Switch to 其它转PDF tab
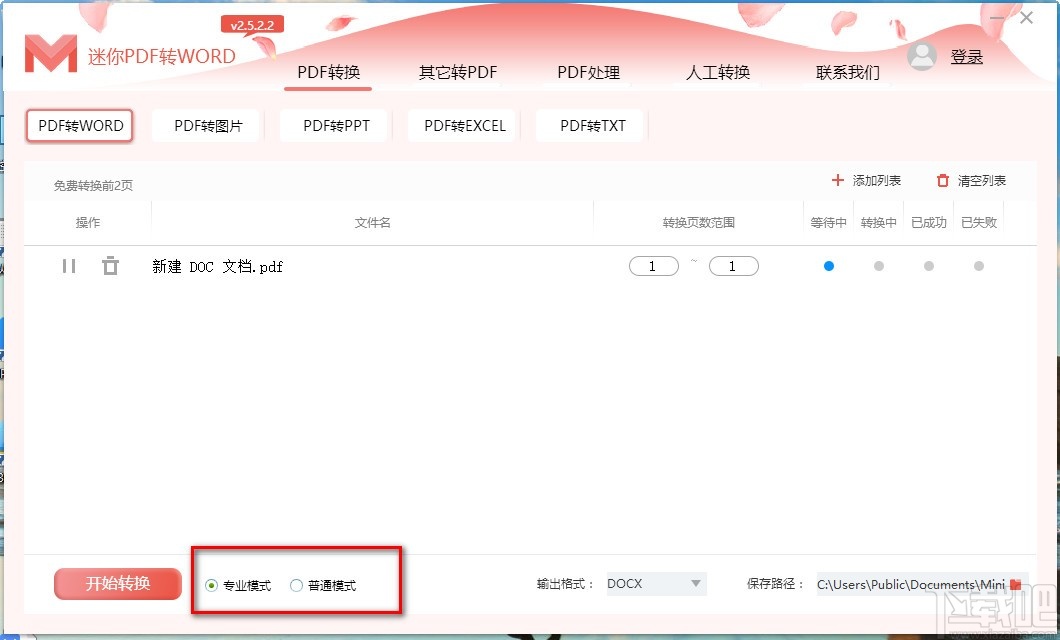The width and height of the screenshot is (1060, 640). pos(458,72)
